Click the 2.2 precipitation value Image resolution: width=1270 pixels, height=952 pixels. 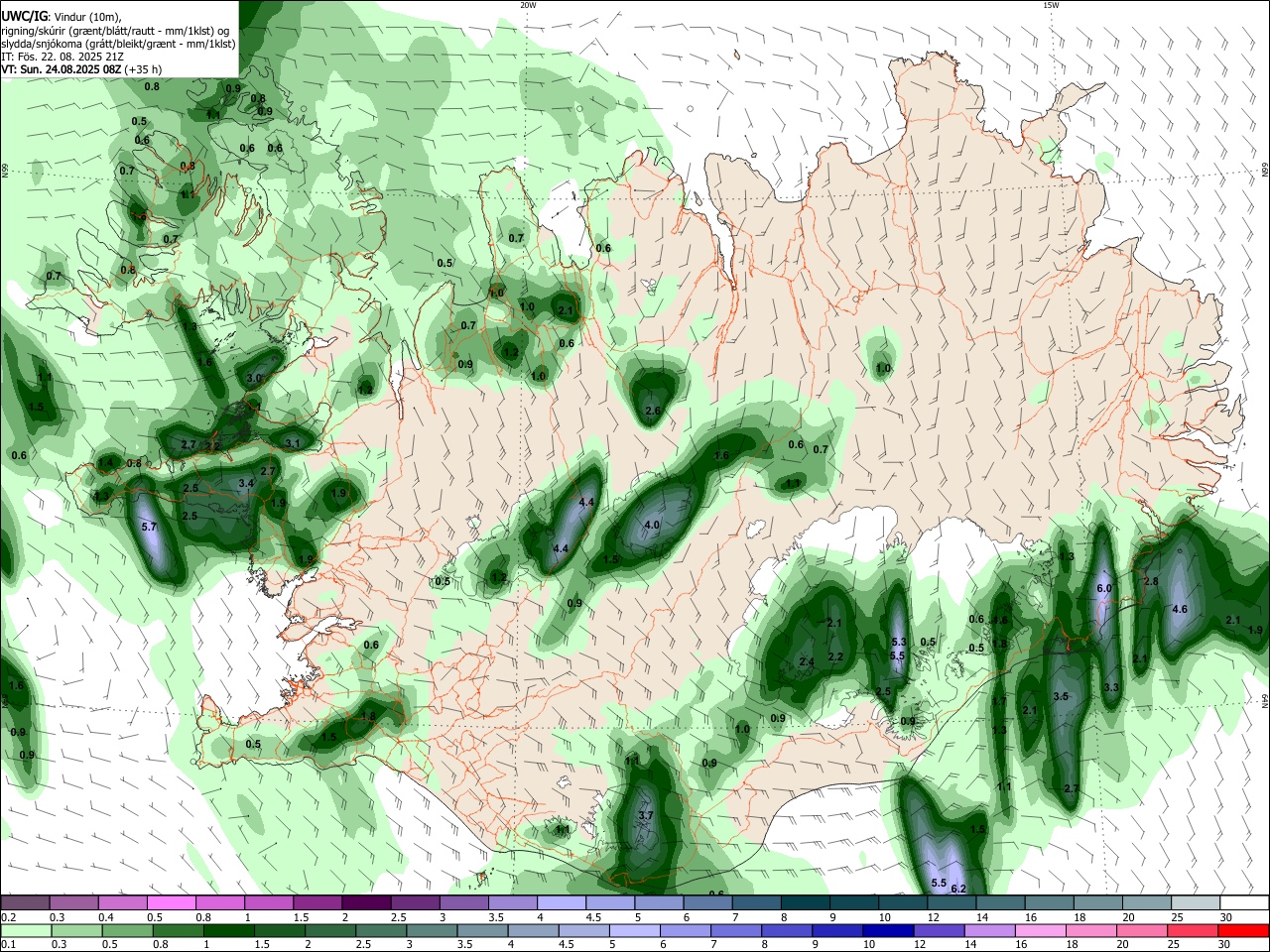coord(835,656)
